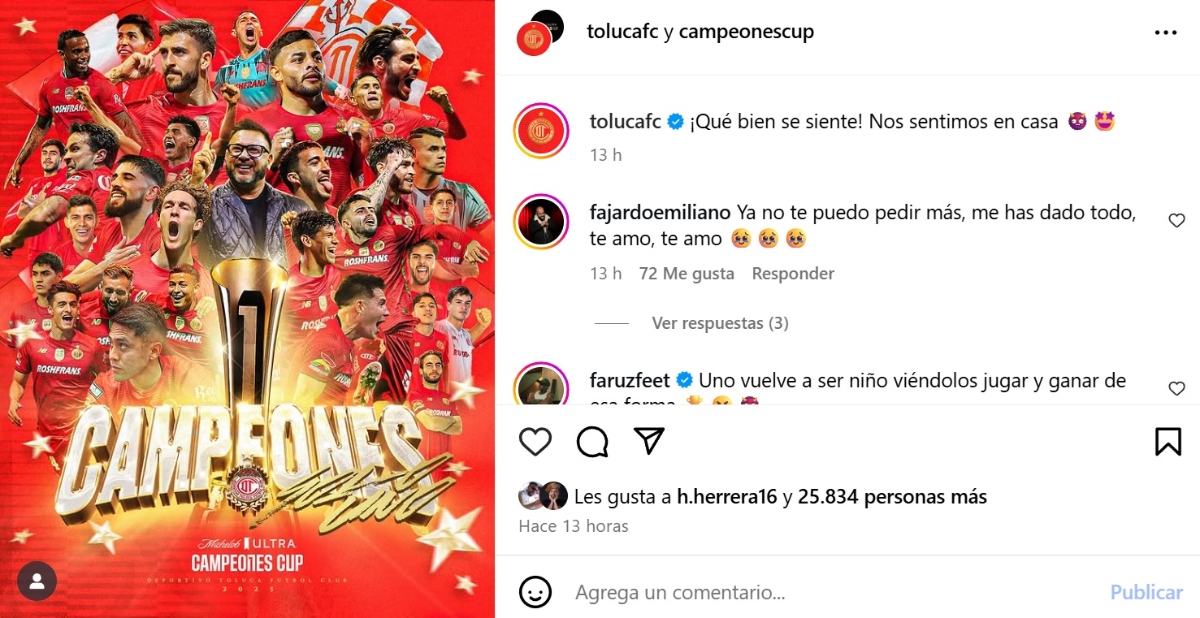Like faruzfeet's comment heart

point(1177,388)
